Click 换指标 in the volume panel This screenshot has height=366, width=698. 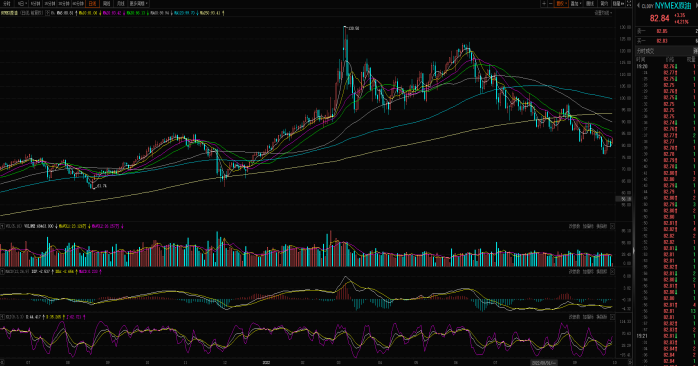[x=601, y=227]
